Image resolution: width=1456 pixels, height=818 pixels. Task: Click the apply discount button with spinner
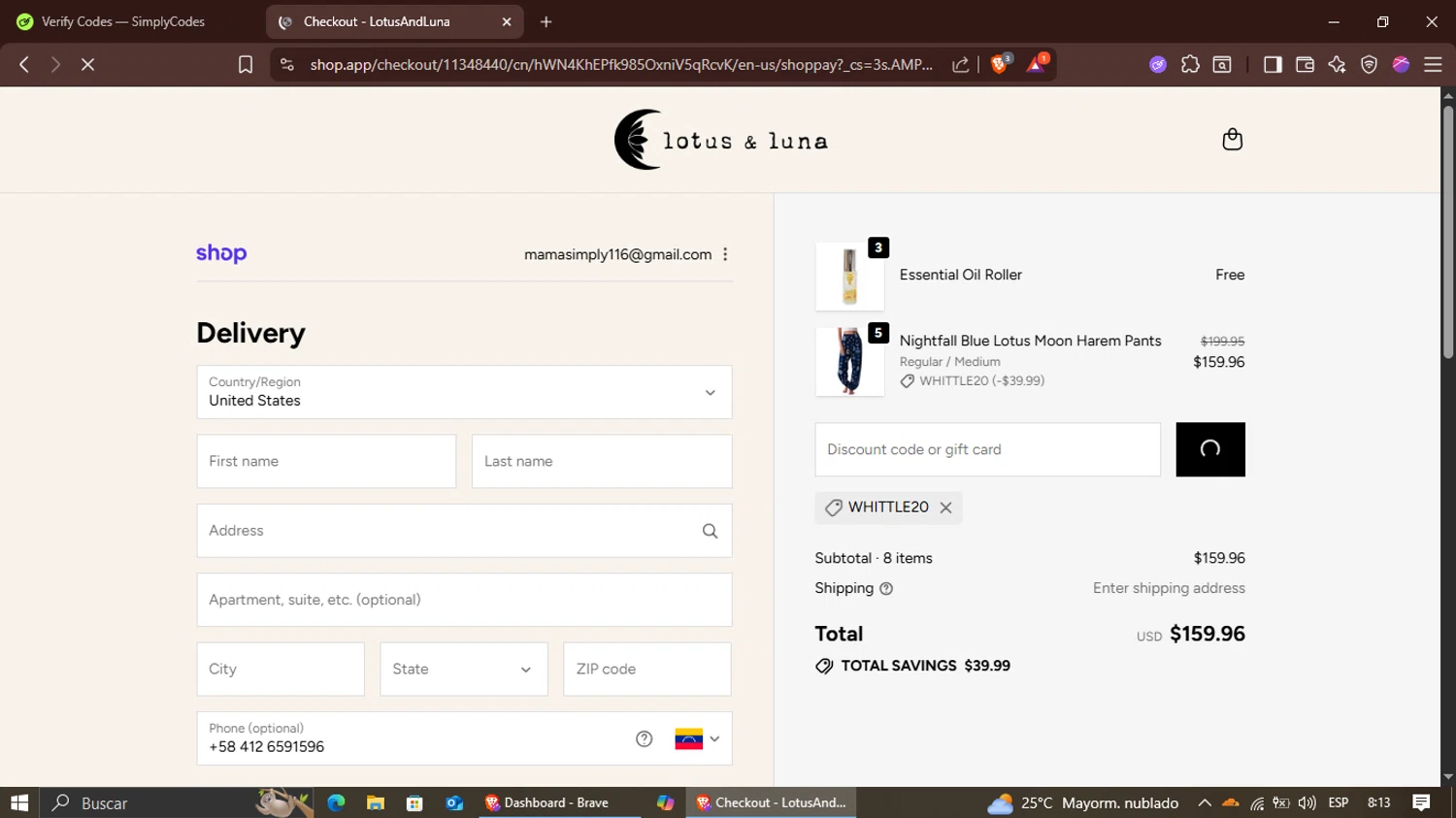[1210, 449]
